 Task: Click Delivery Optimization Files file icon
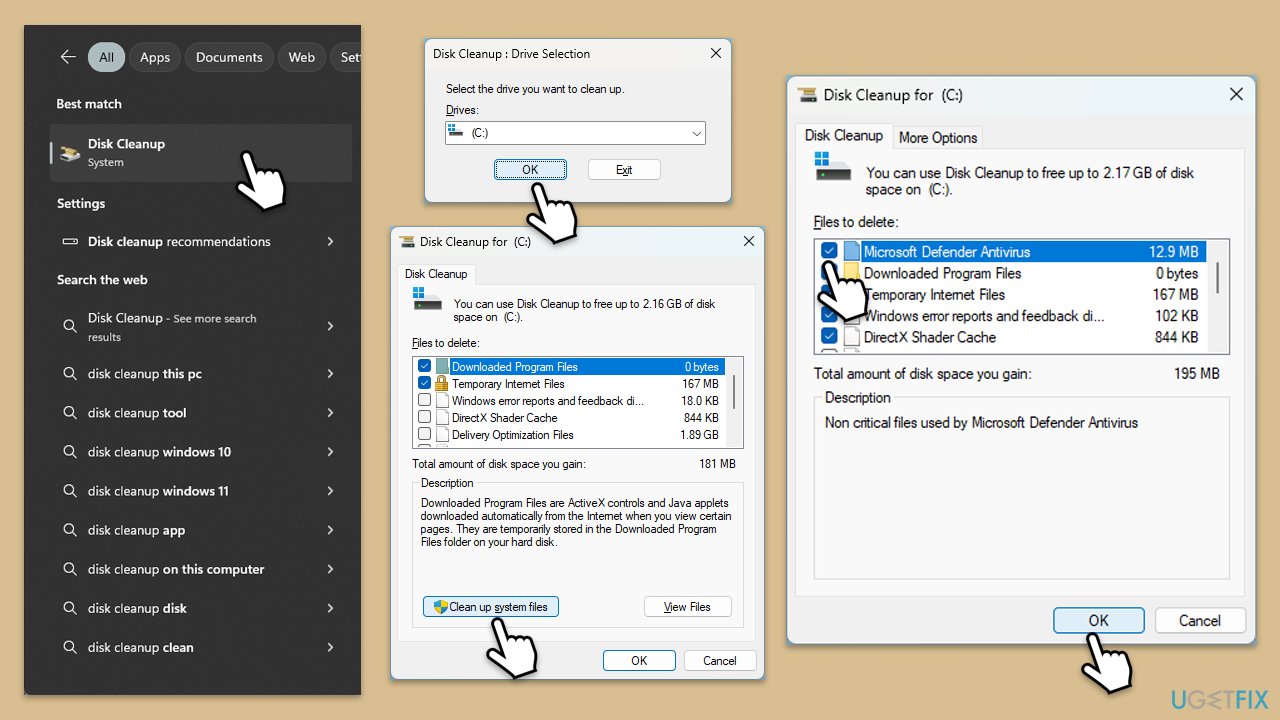tap(442, 435)
